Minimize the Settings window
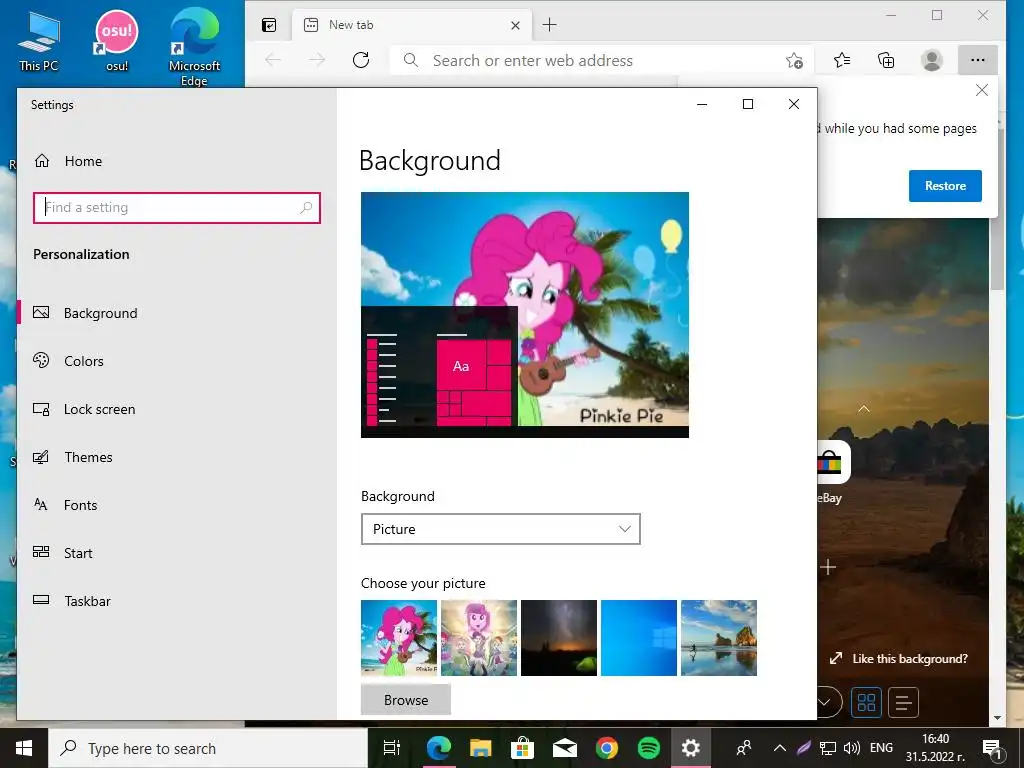 pos(702,104)
